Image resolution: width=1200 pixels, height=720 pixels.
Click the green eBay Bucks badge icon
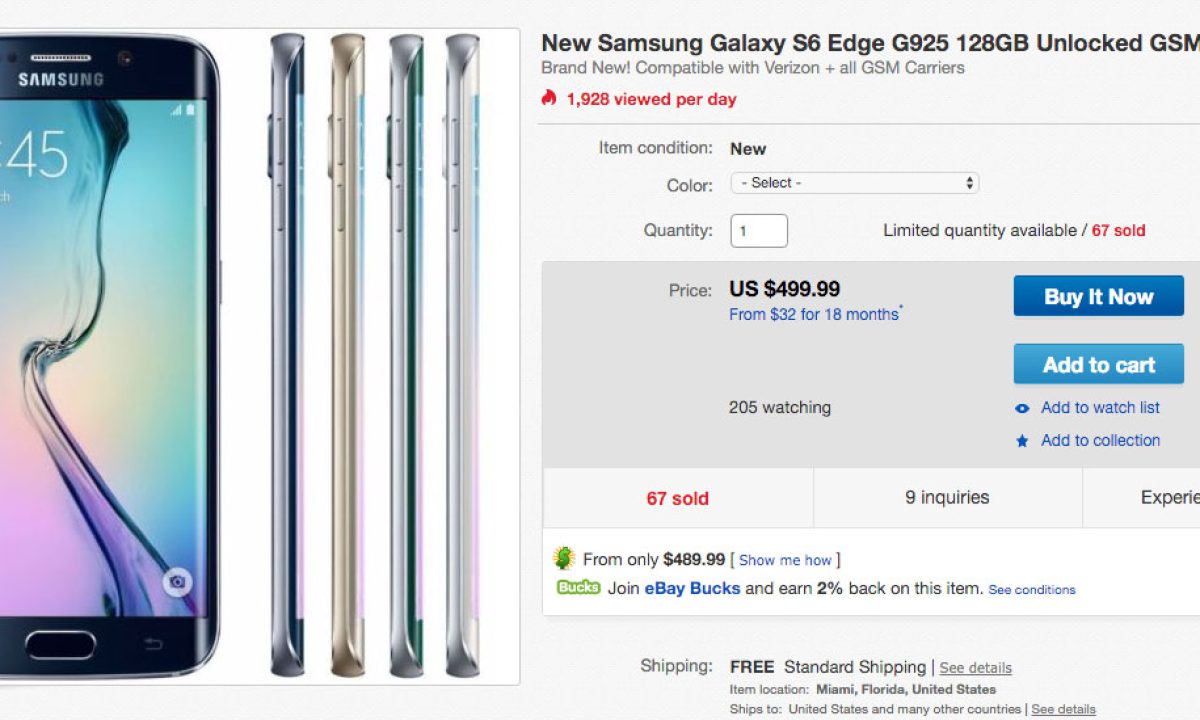pos(579,588)
